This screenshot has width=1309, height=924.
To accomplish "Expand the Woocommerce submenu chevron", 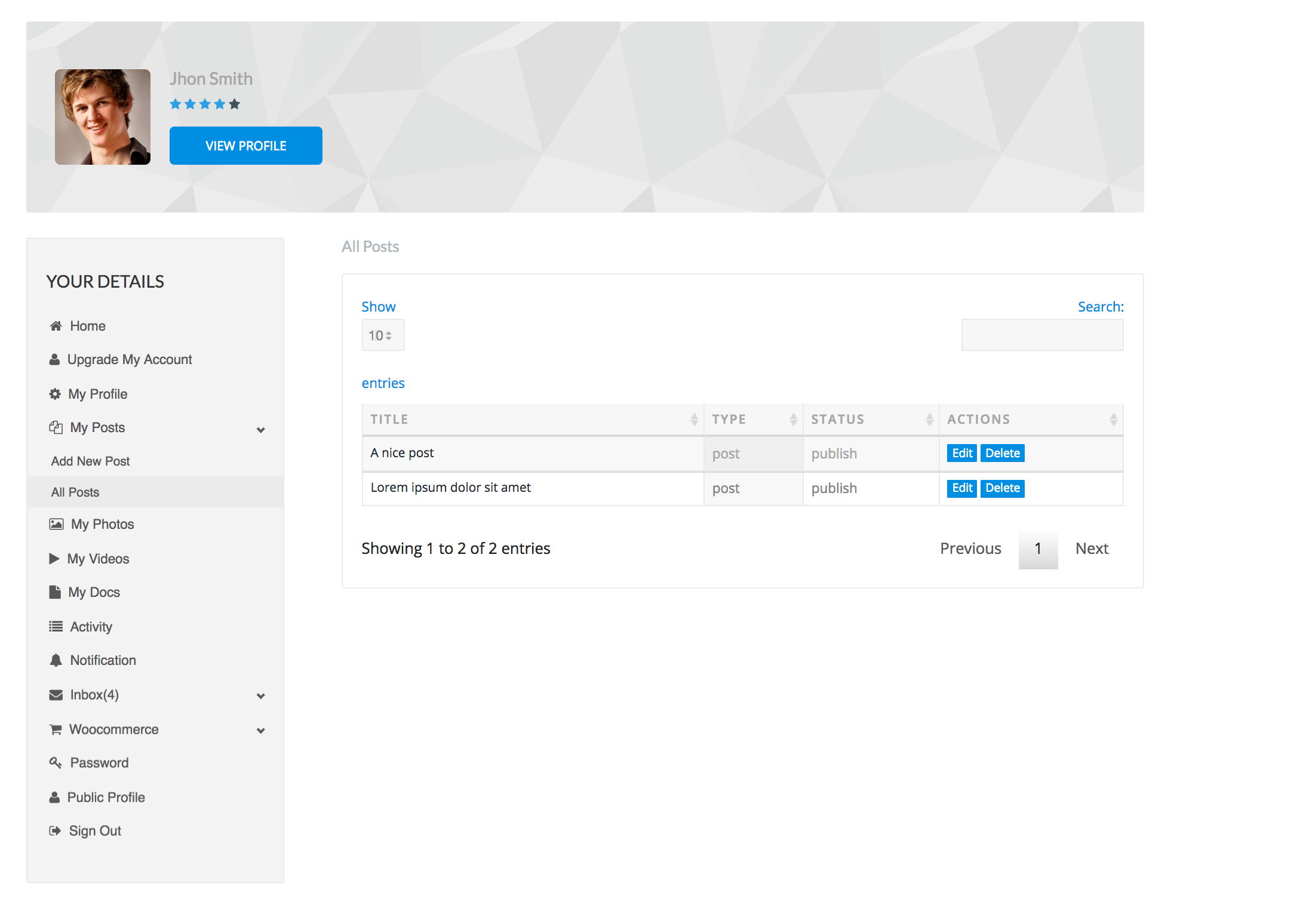I will [261, 731].
